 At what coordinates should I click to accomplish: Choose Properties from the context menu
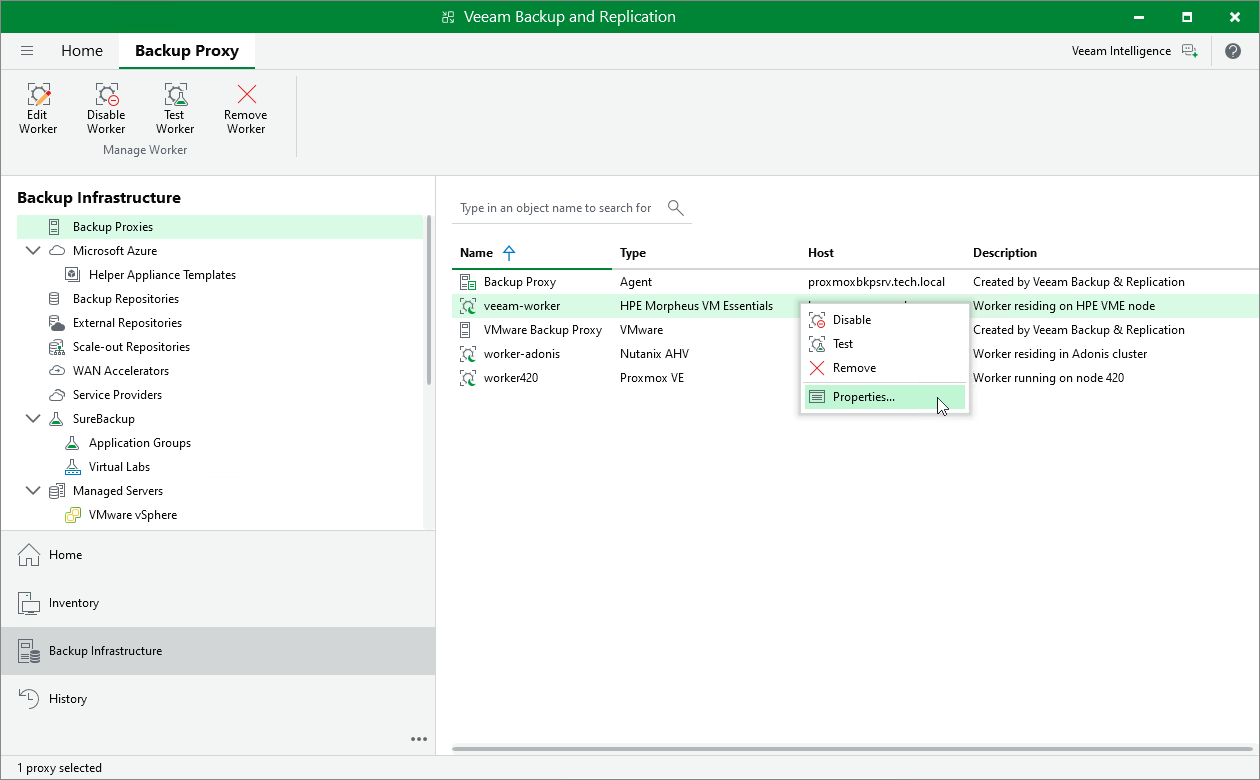863,397
